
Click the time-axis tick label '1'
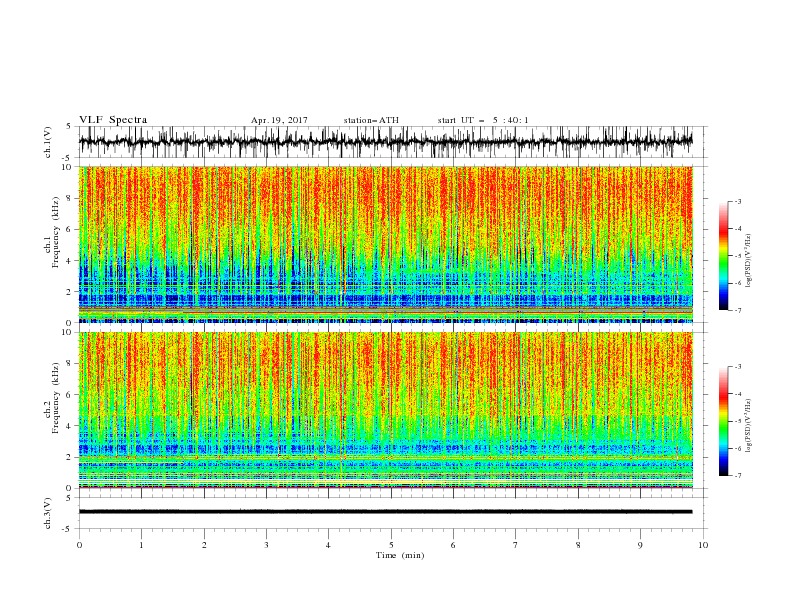(141, 545)
